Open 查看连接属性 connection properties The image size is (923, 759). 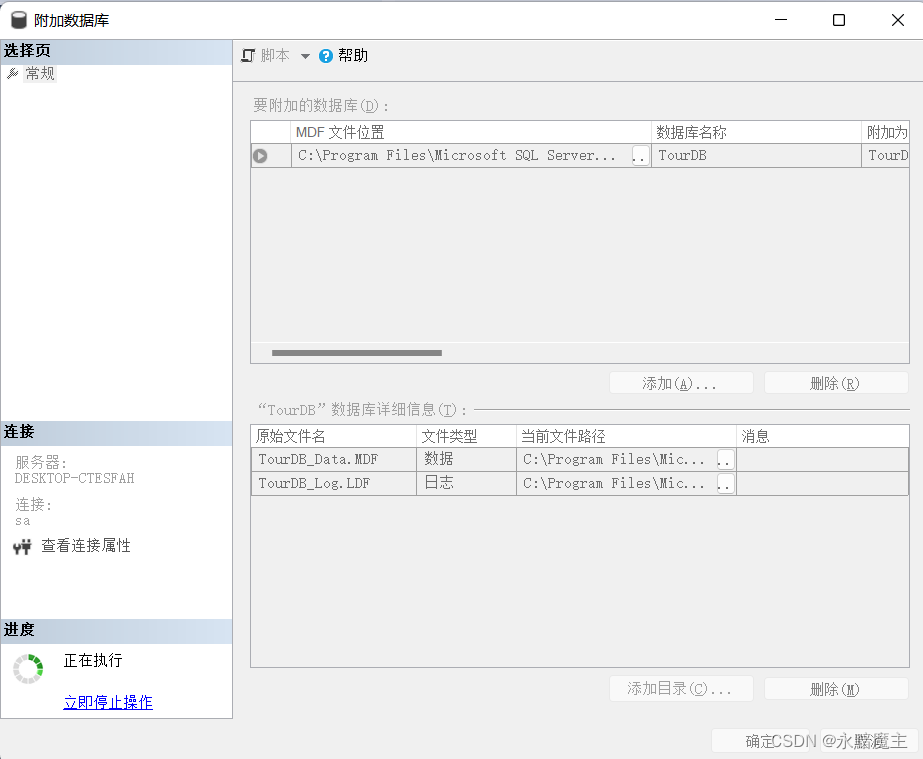(86, 546)
